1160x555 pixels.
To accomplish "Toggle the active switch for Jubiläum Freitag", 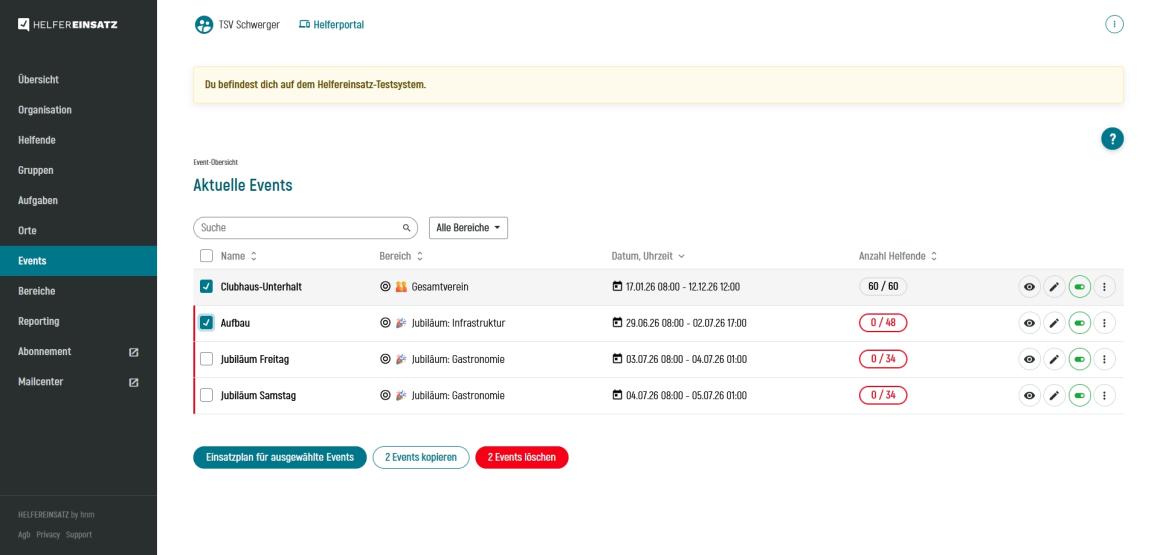I will (1079, 360).
